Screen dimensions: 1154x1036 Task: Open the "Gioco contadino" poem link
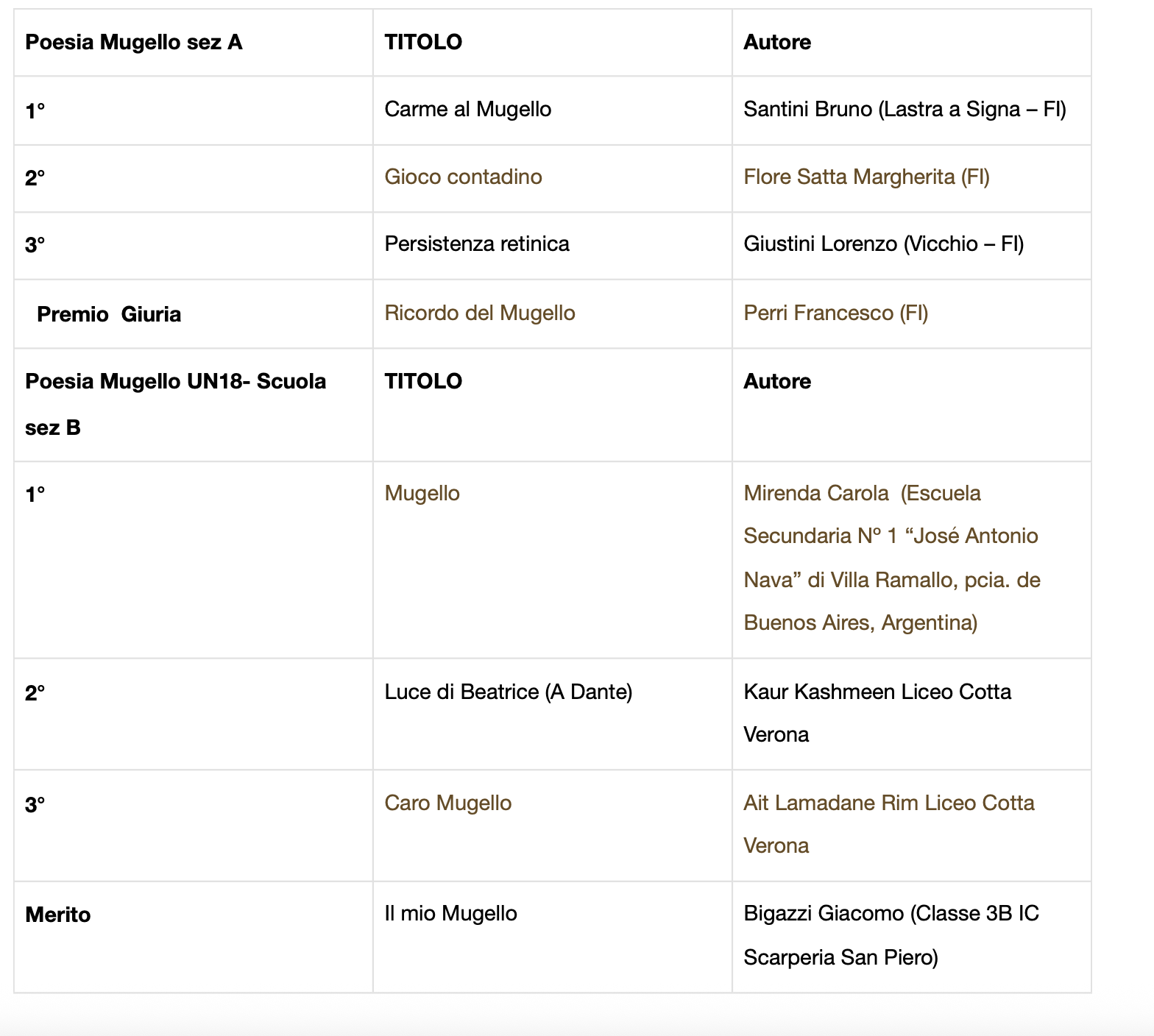point(463,177)
